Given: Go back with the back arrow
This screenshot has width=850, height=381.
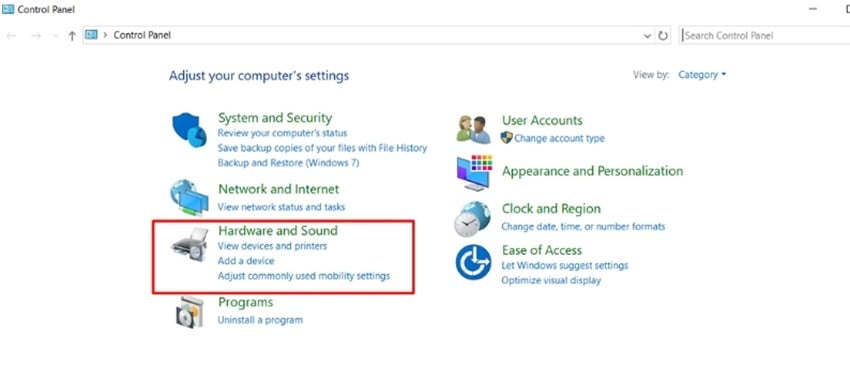Looking at the screenshot, I should click(x=11, y=36).
